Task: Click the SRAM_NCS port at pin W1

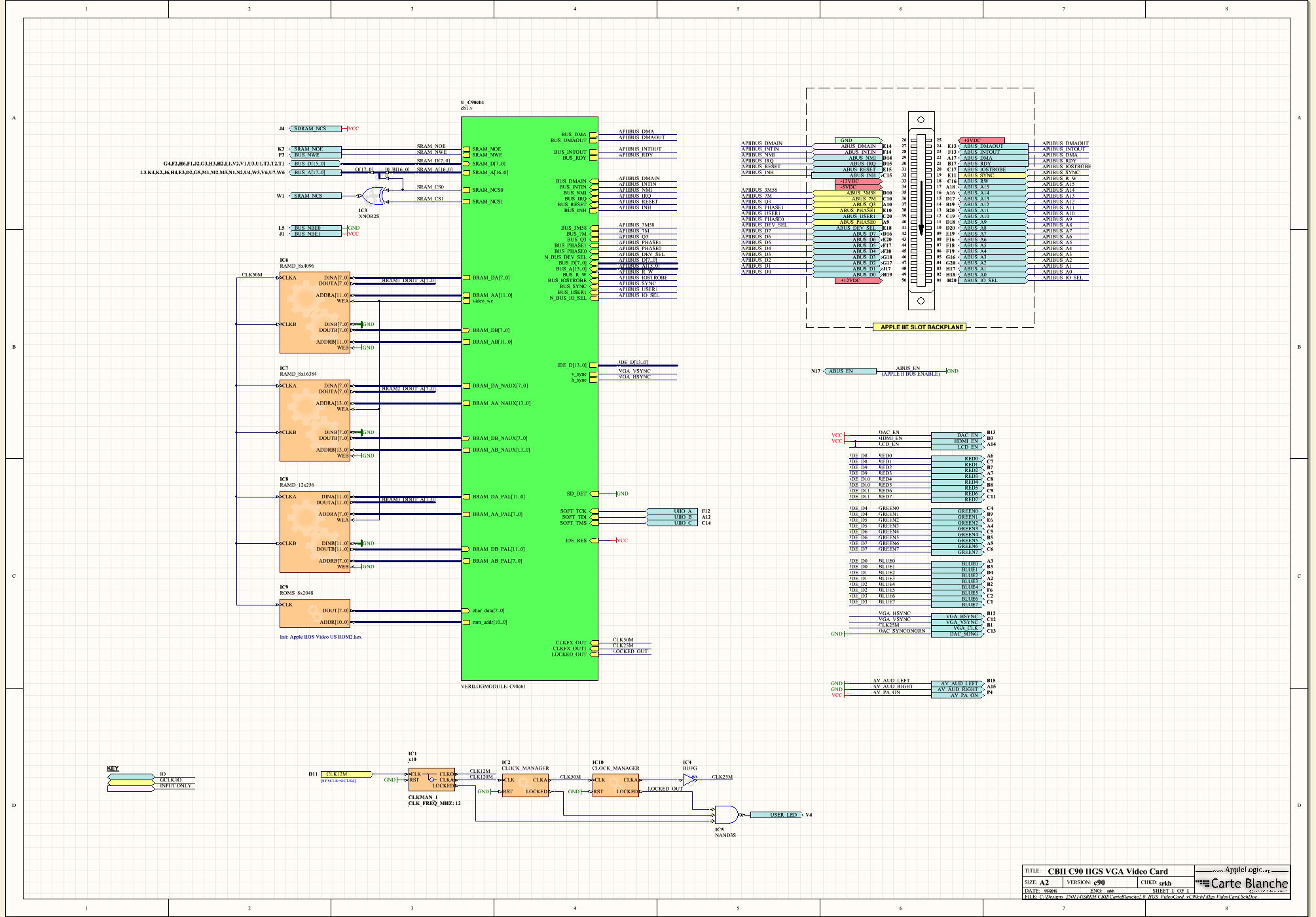Action: (x=317, y=196)
